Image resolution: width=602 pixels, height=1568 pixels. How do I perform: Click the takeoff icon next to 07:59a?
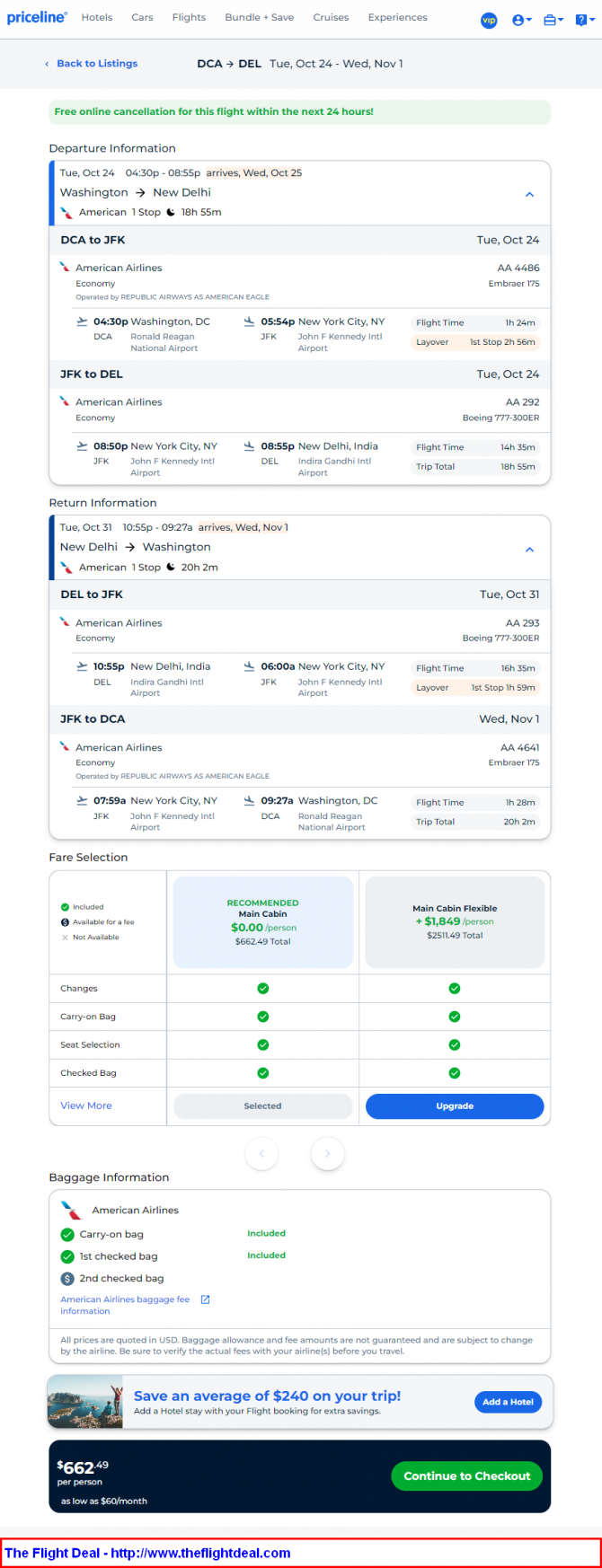(x=82, y=800)
